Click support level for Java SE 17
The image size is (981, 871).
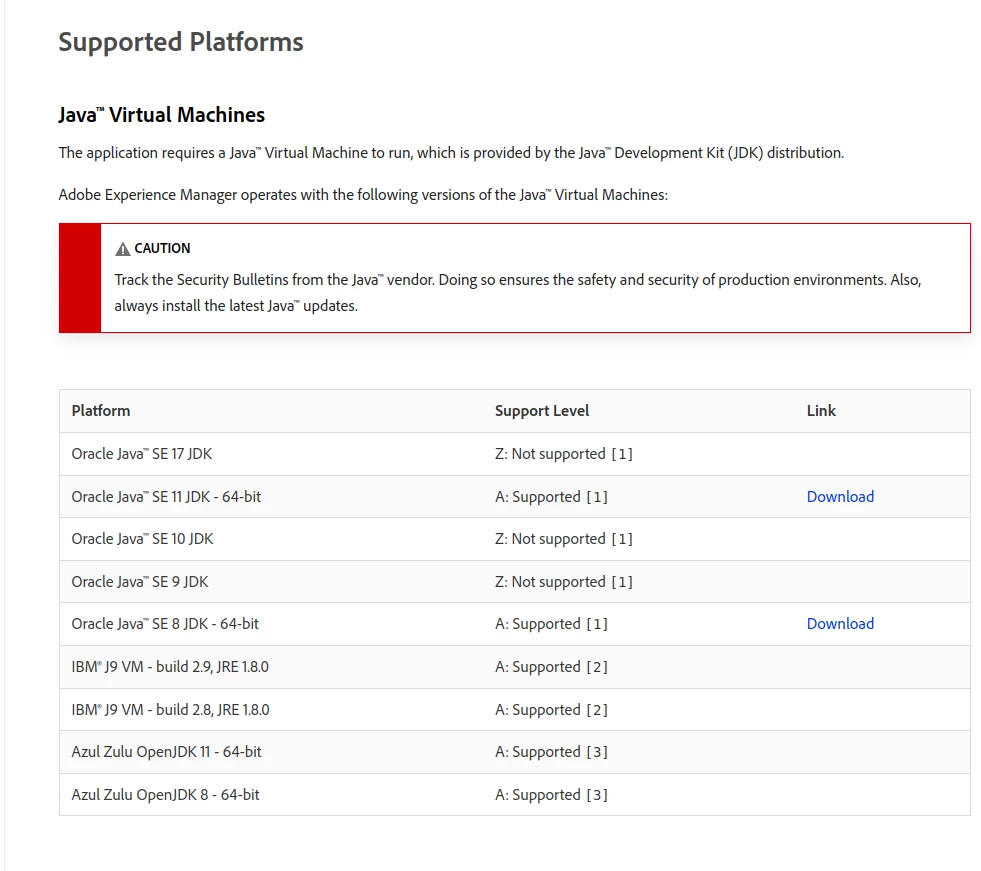[x=564, y=454]
